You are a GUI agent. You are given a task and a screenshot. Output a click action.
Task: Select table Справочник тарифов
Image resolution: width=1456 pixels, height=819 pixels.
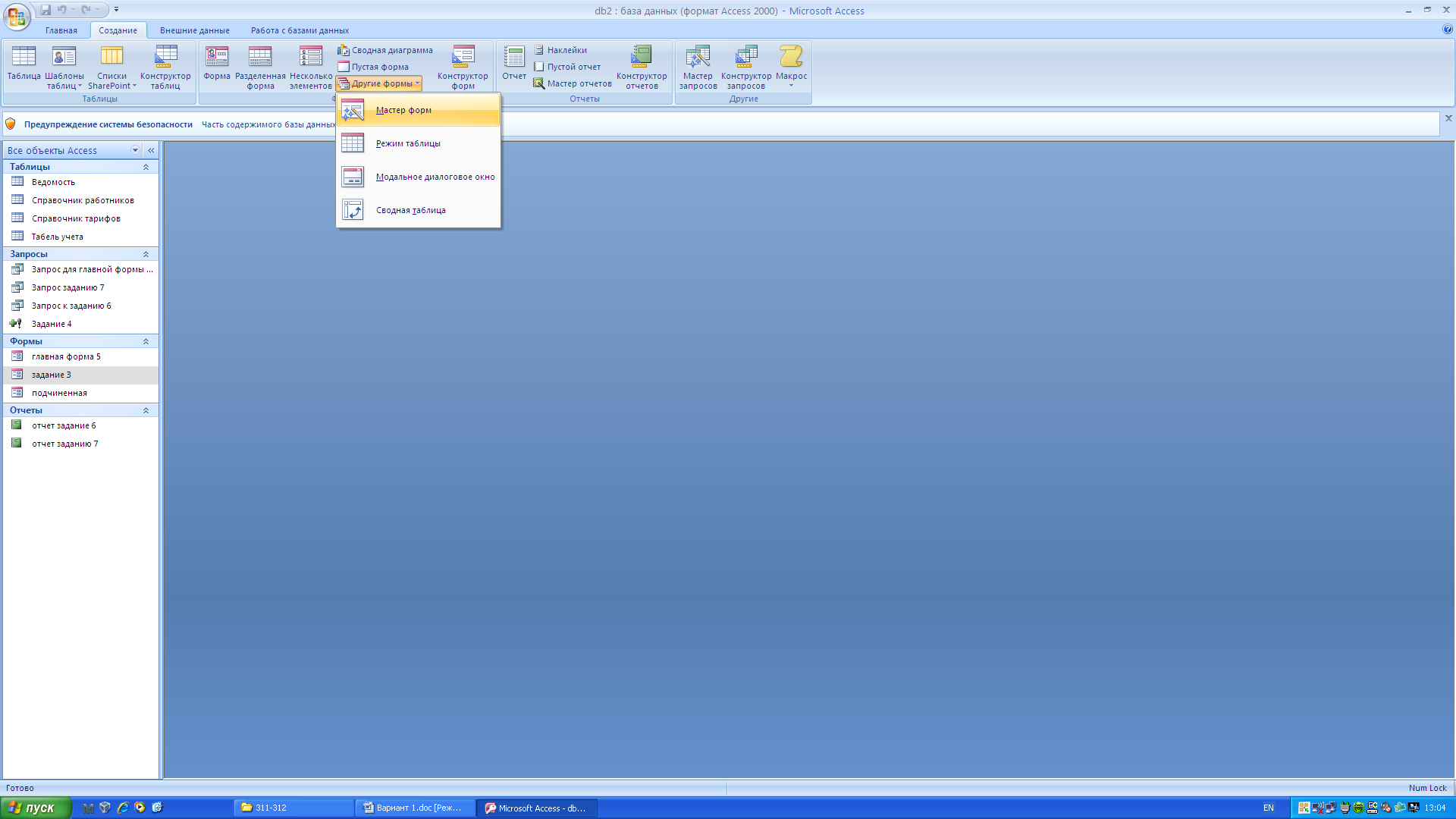pos(80,218)
